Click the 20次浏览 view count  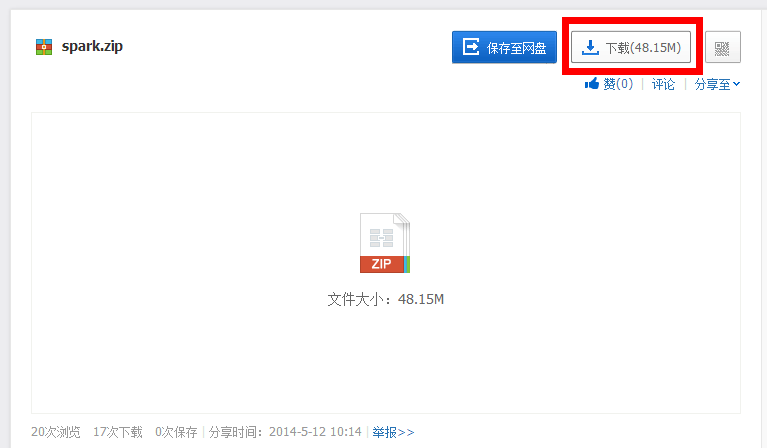56,432
